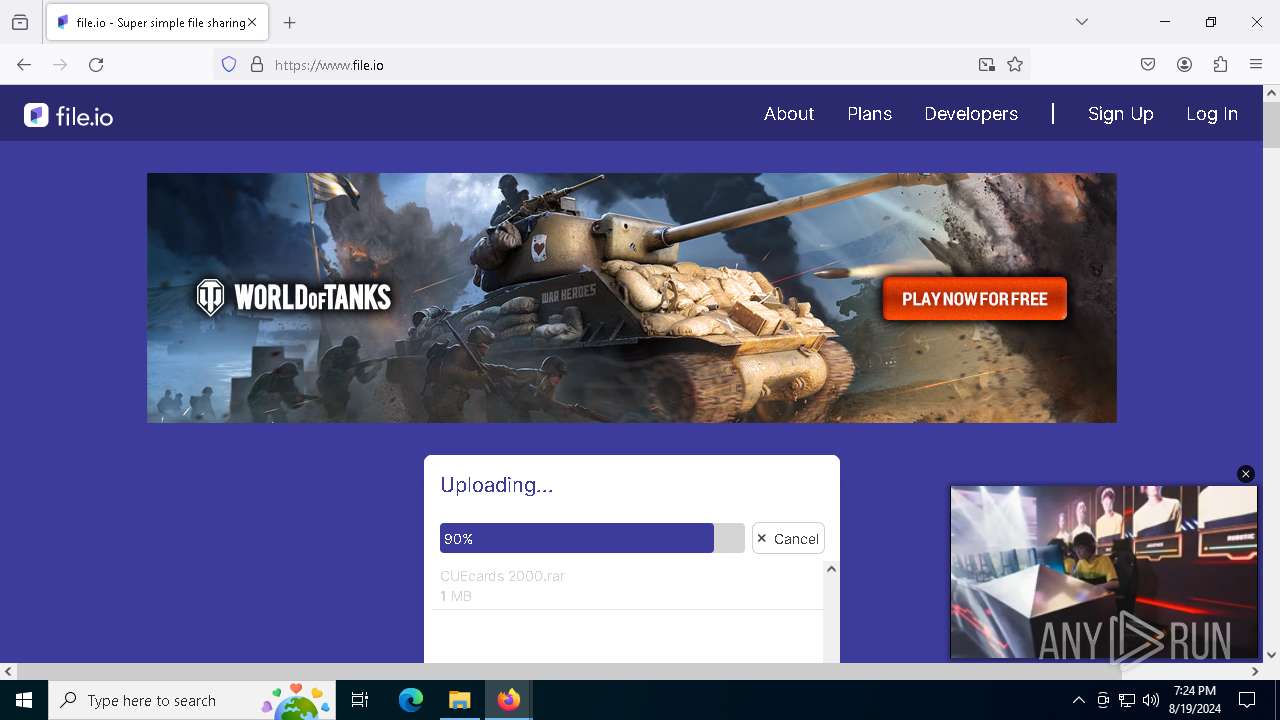Open the Plans page
The height and width of the screenshot is (720, 1280).
869,114
